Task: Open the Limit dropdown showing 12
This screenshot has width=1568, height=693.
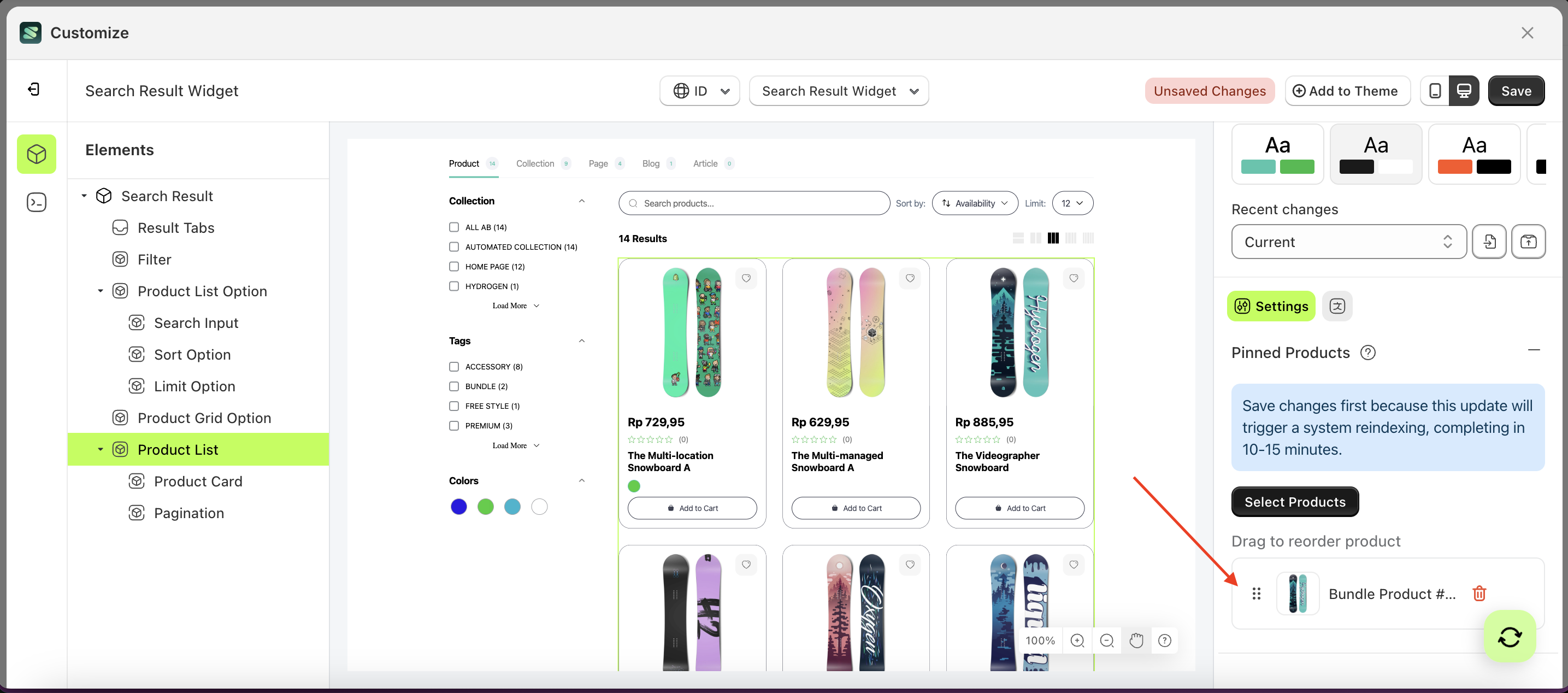Action: click(x=1072, y=203)
